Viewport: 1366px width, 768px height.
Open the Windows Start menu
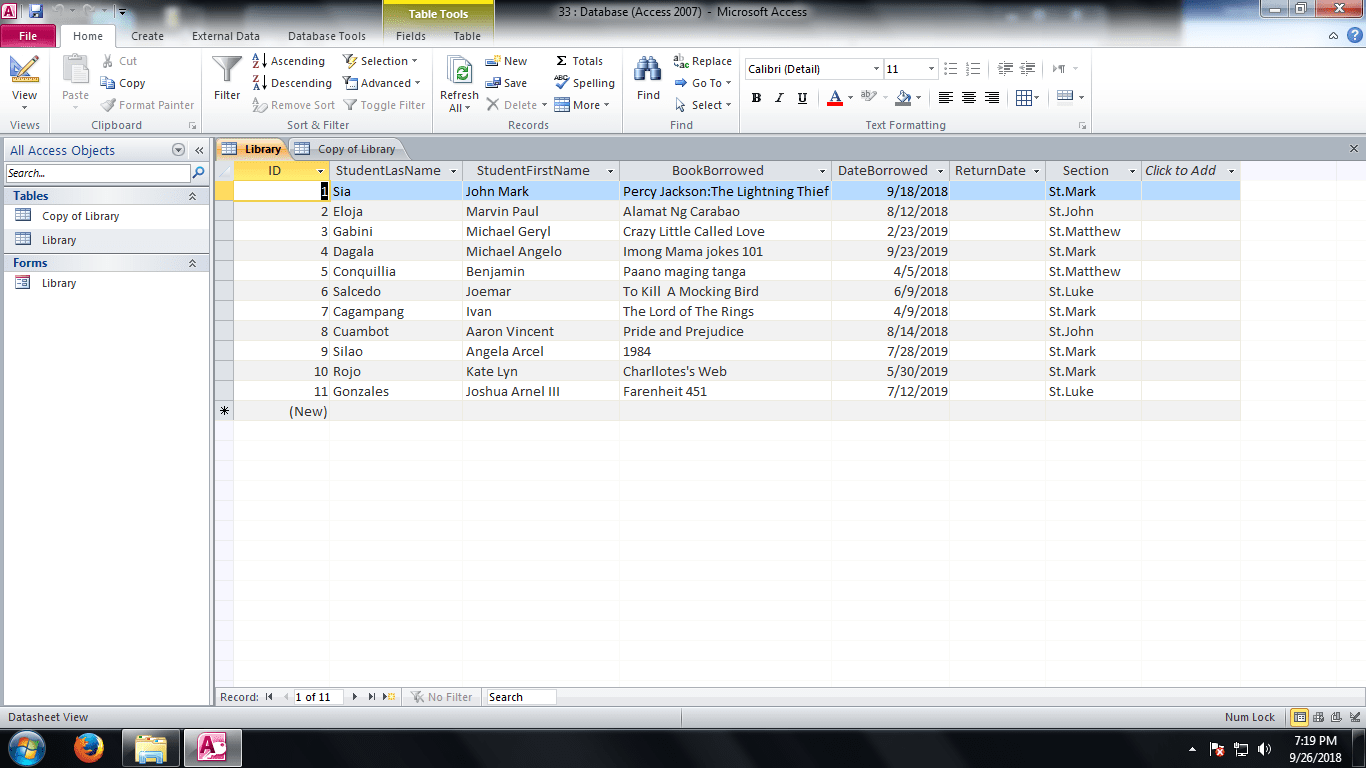25,748
